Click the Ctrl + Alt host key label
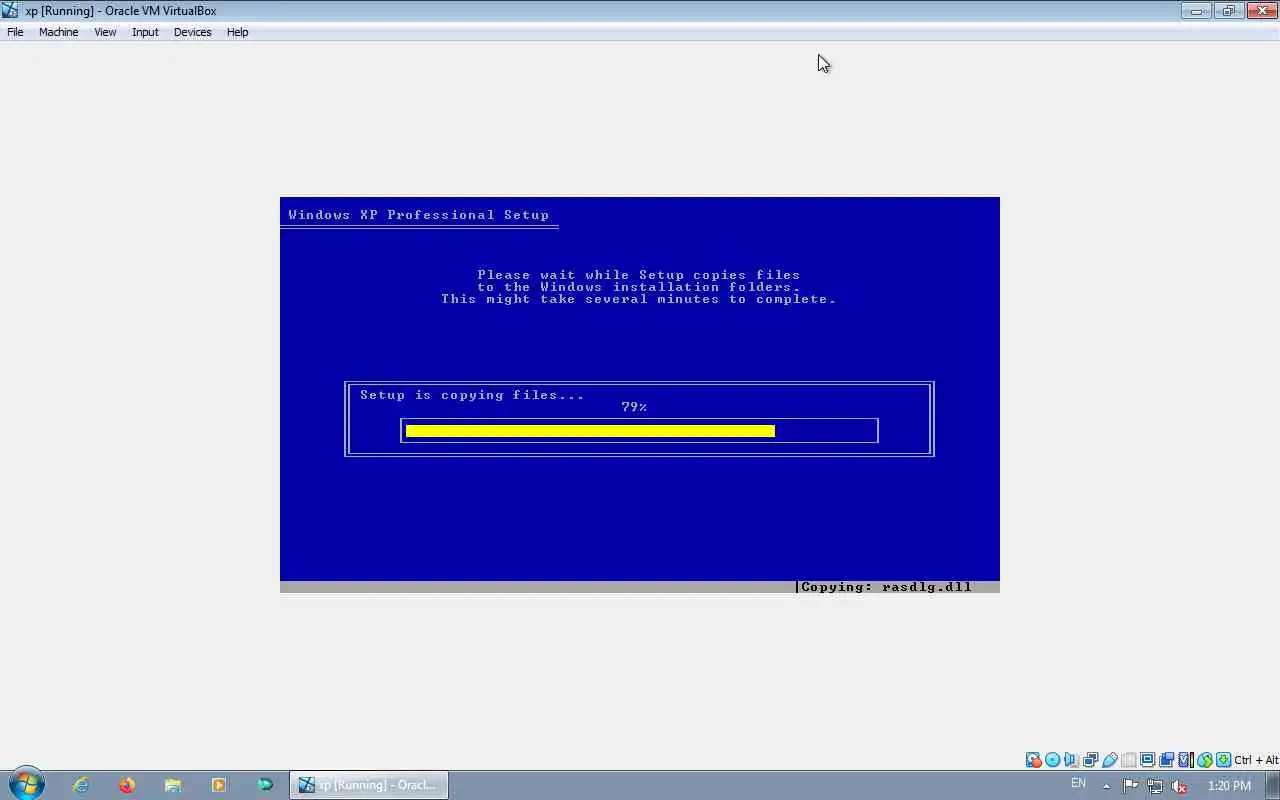Viewport: 1280px width, 800px height. tap(1257, 760)
